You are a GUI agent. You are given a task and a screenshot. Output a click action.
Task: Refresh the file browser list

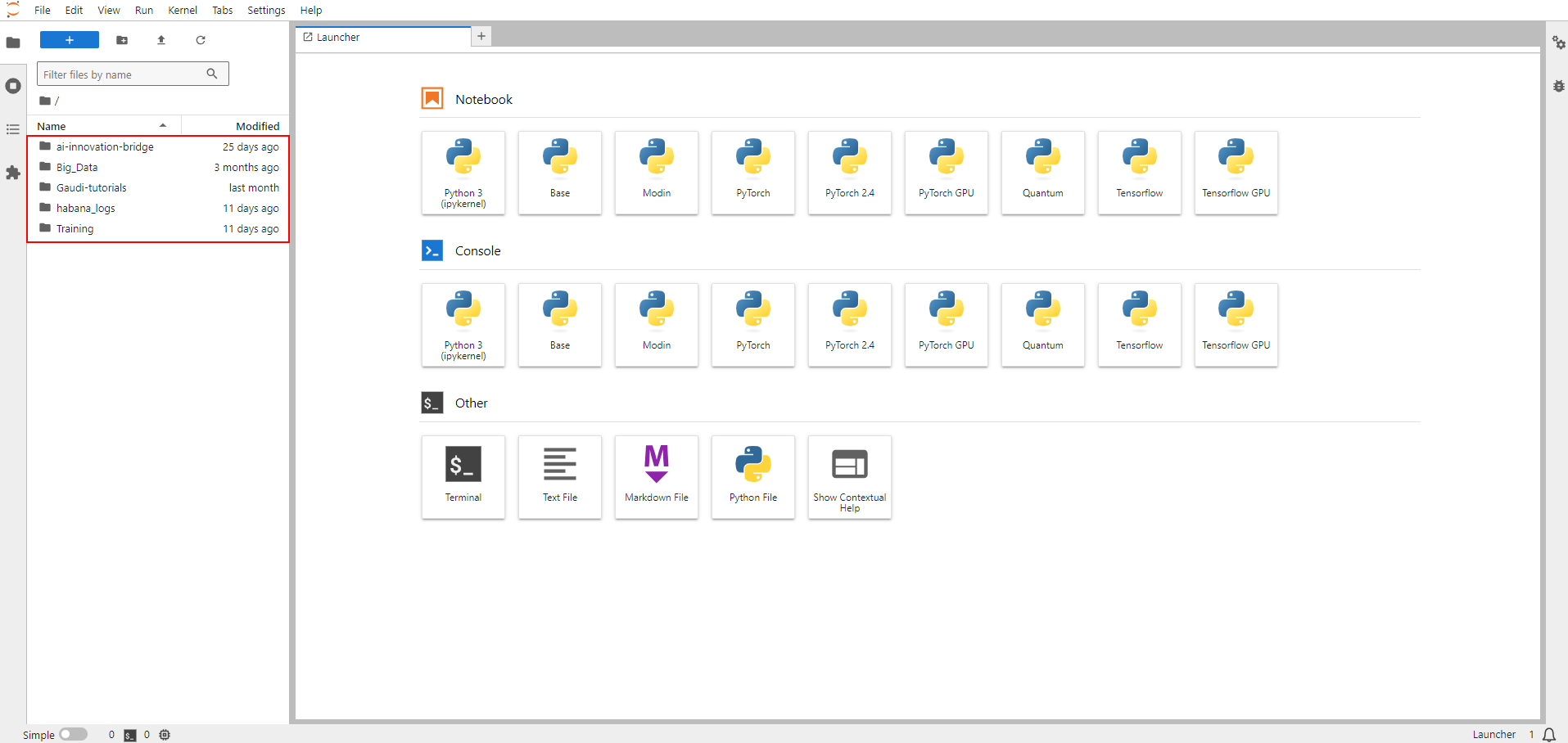point(201,40)
